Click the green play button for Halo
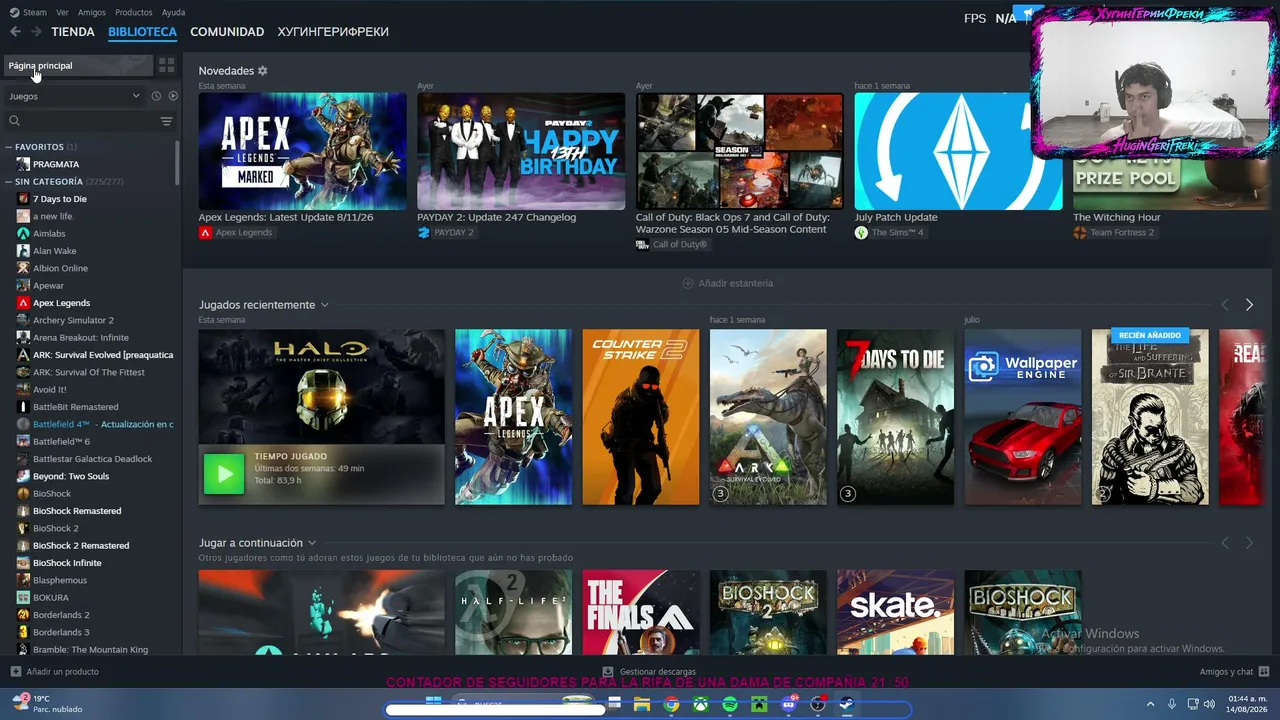 [224, 474]
